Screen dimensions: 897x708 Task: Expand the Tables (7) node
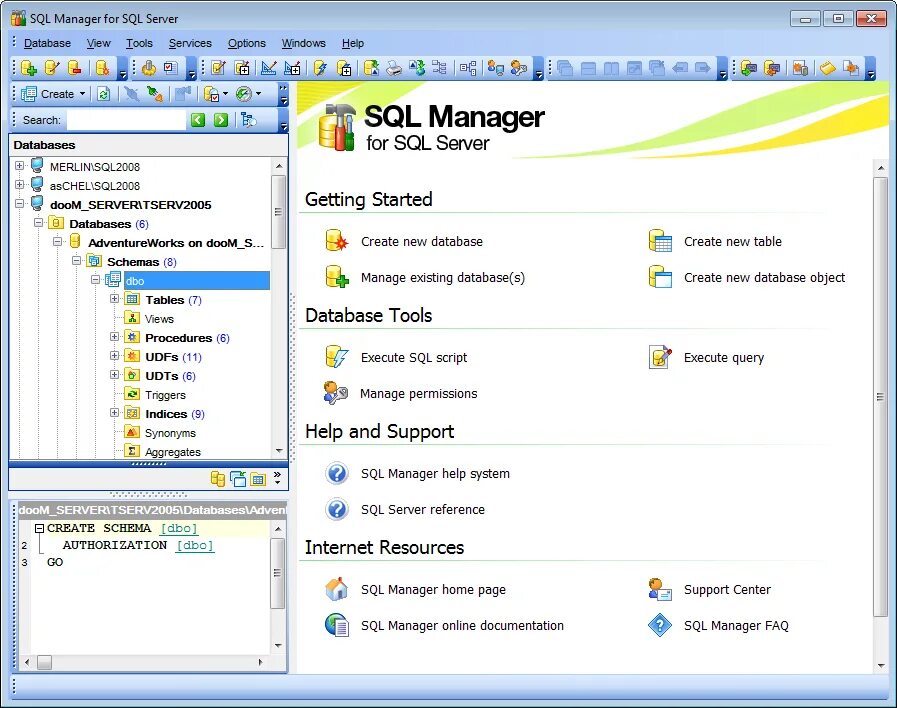pyautogui.click(x=114, y=299)
